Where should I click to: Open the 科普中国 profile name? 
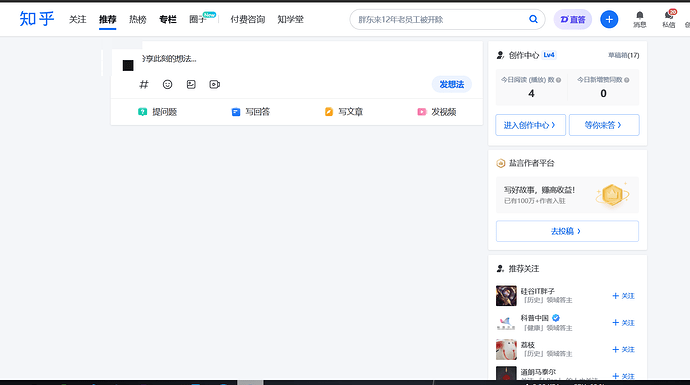point(535,318)
